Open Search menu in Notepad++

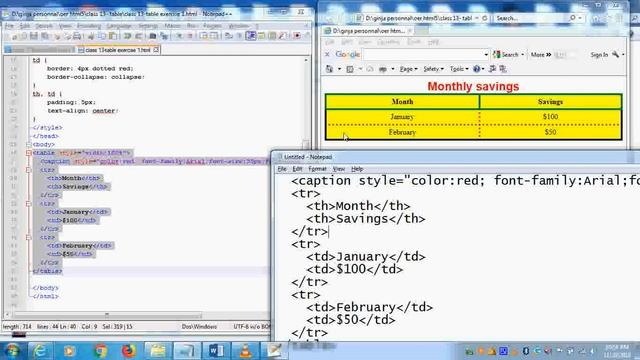[x=44, y=26]
